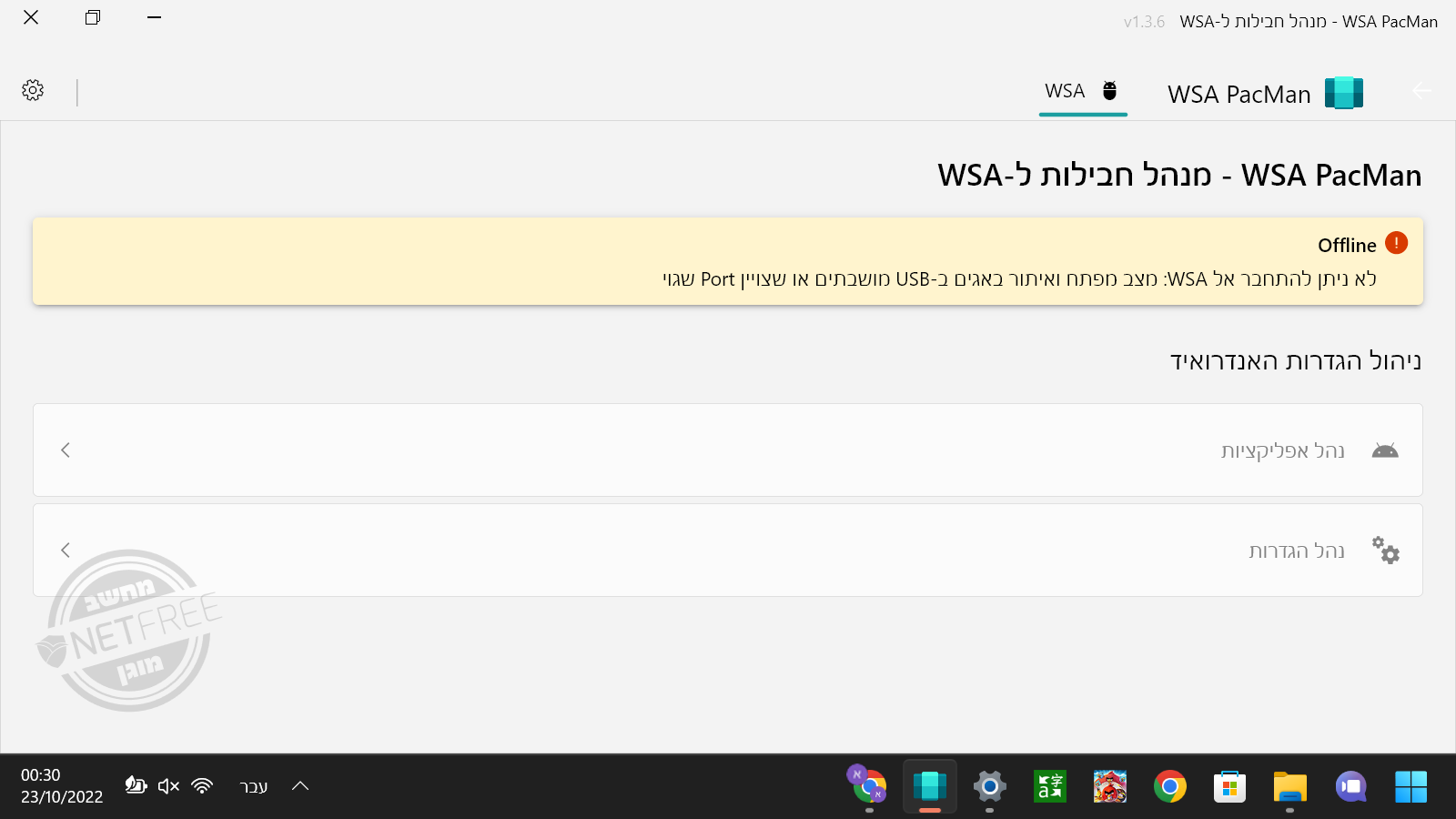Click the ניהול הגדרות האנדרואיד heading
The width and height of the screenshot is (1456, 819).
(1296, 361)
